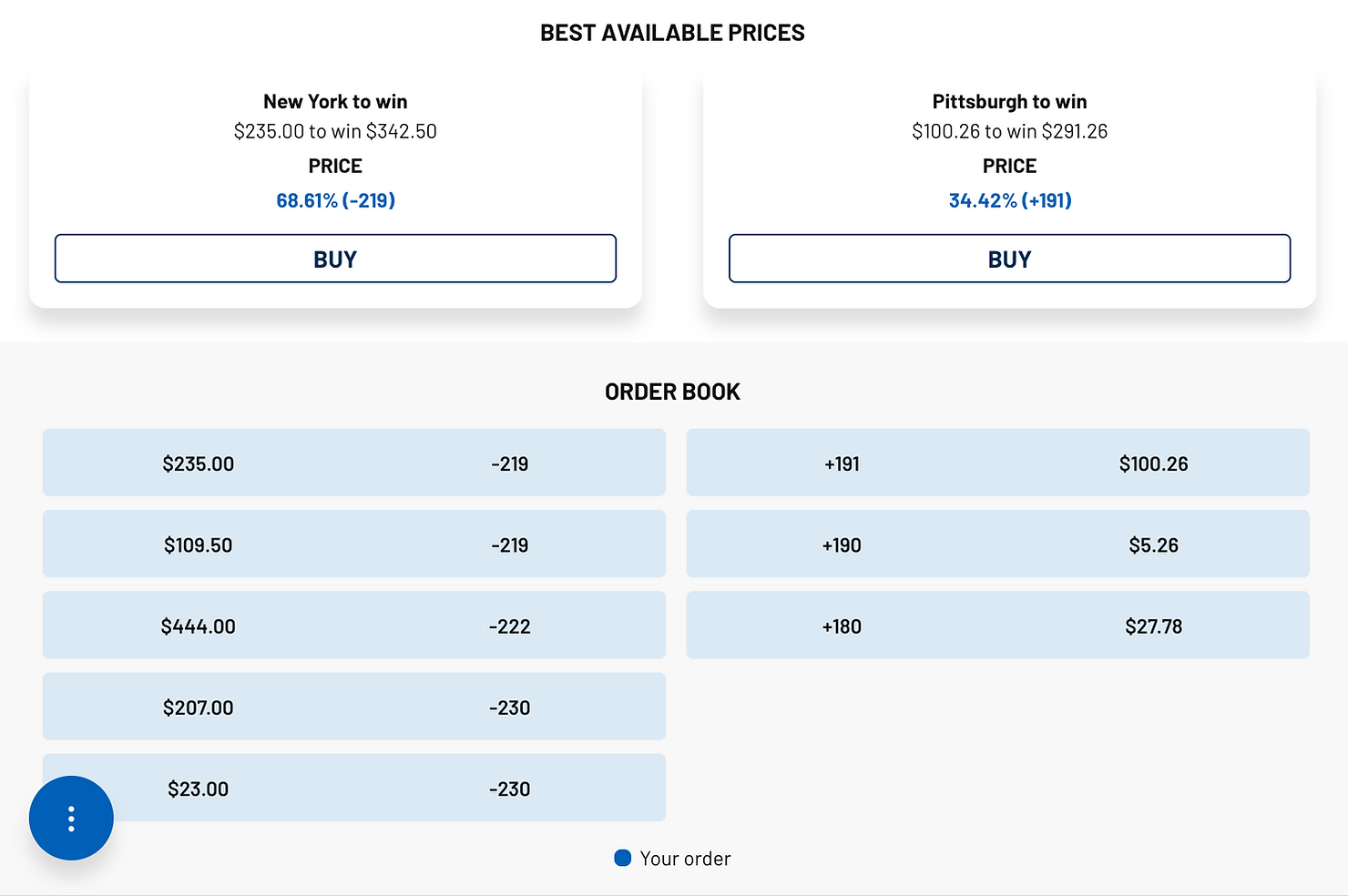Select the $23.00 at -230 order row
The width and height of the screenshot is (1348, 896).
(354, 788)
